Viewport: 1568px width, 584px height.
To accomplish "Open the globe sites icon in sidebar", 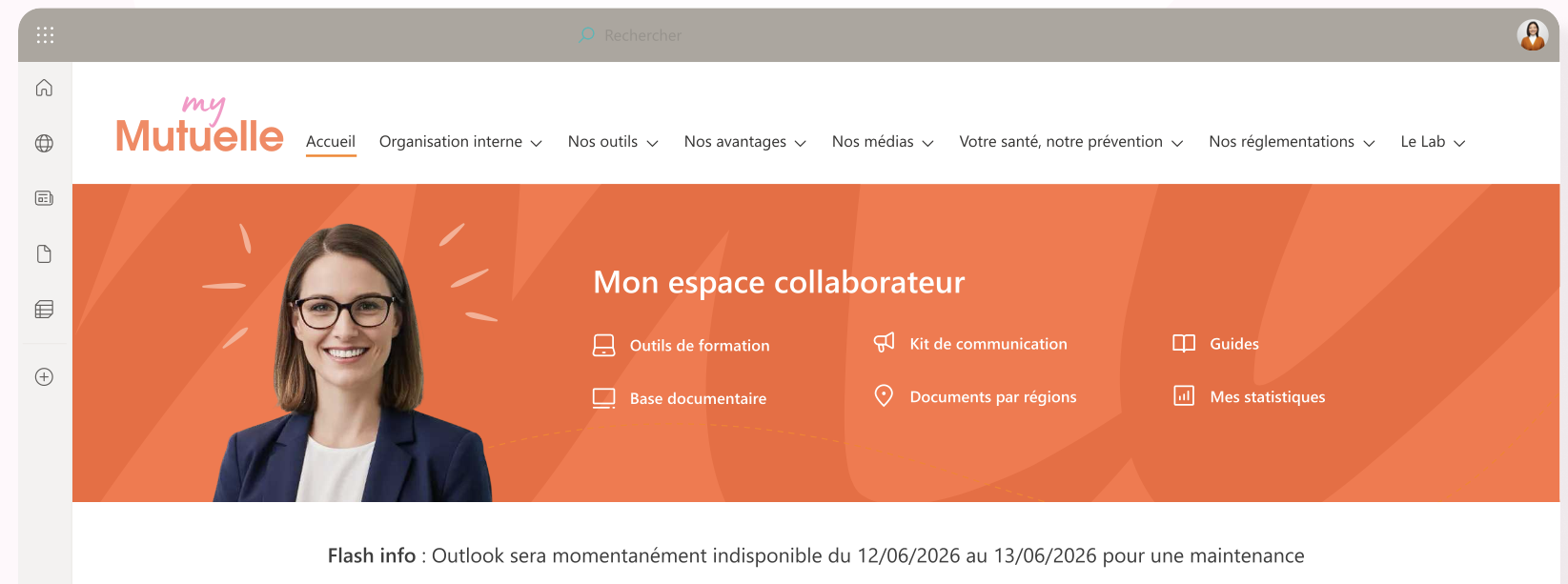I will (x=44, y=143).
